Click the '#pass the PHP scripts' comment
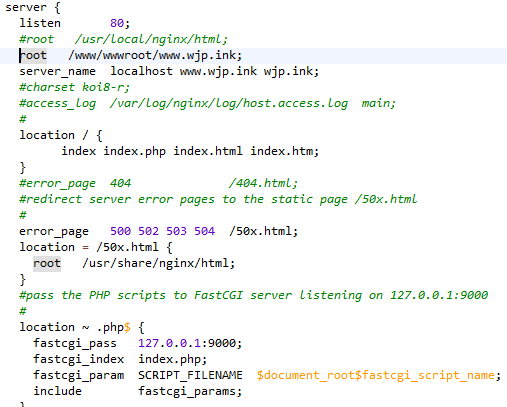Image resolution: width=507 pixels, height=407 pixels. pyautogui.click(x=253, y=295)
